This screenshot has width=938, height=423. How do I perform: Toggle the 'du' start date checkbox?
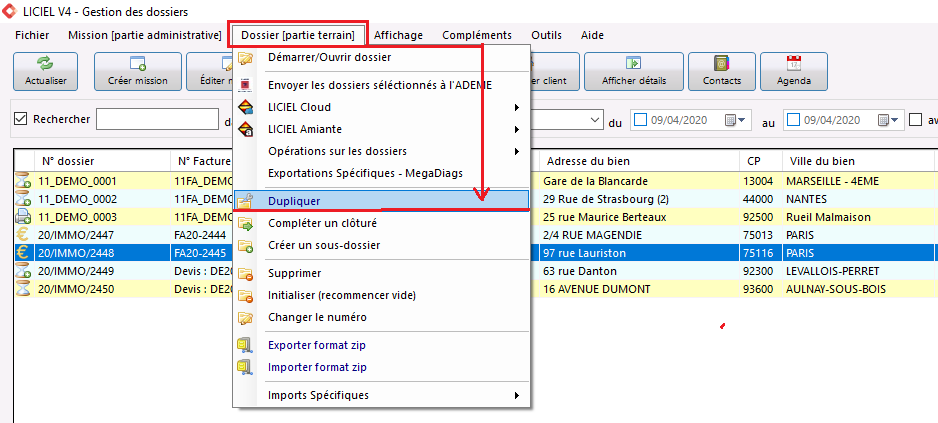tap(640, 120)
